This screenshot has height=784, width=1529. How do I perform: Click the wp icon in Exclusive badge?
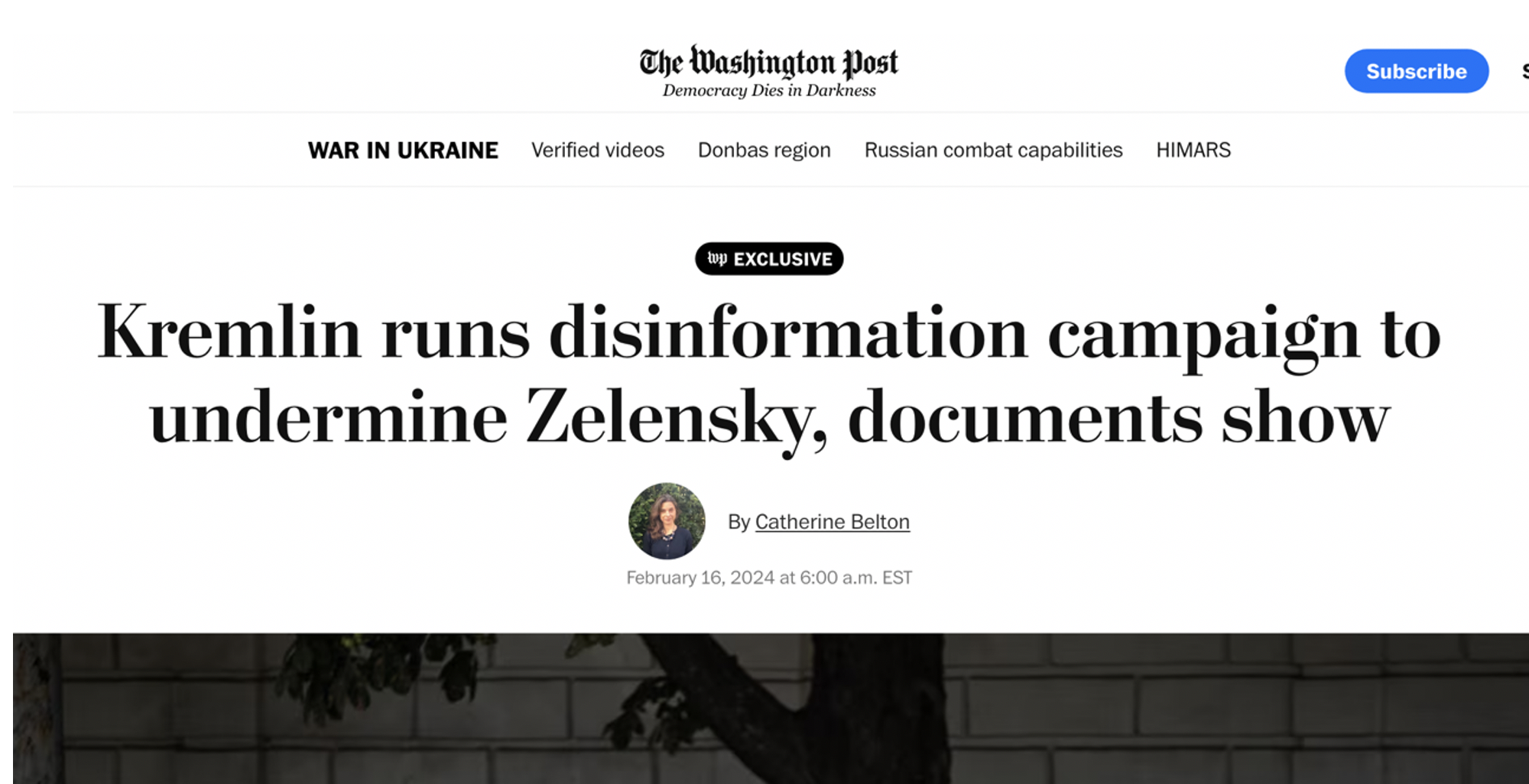717,259
